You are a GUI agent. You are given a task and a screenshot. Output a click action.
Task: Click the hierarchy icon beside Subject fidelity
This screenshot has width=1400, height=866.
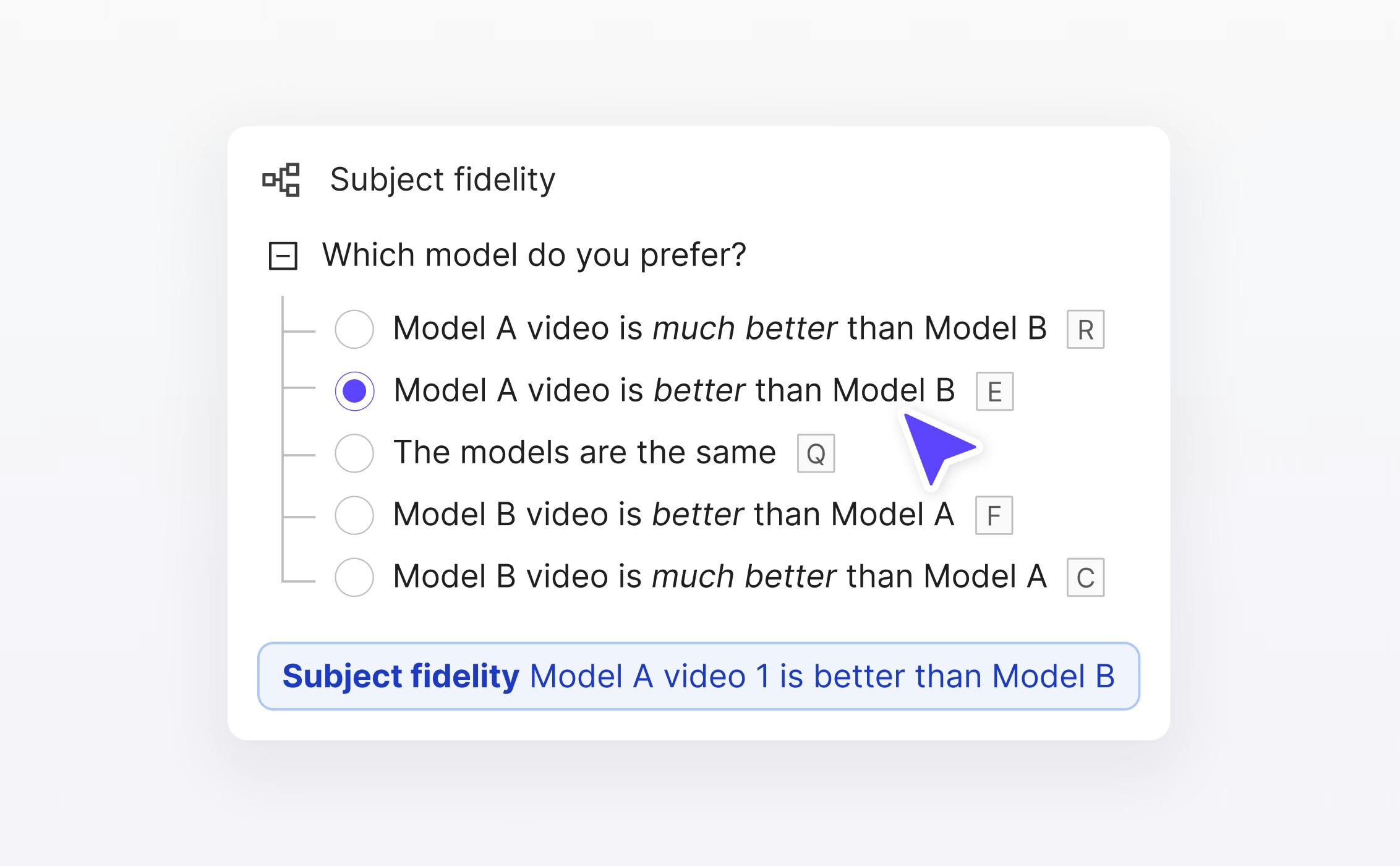[281, 180]
